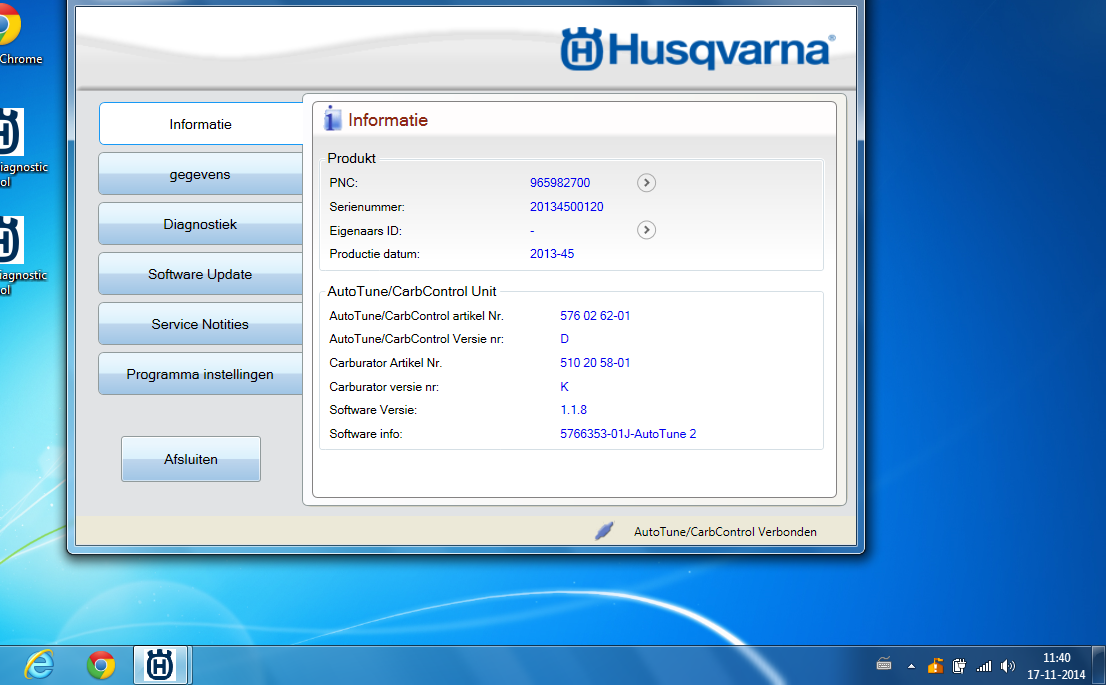
Task: Open Programma instellingen tab
Action: click(x=200, y=375)
